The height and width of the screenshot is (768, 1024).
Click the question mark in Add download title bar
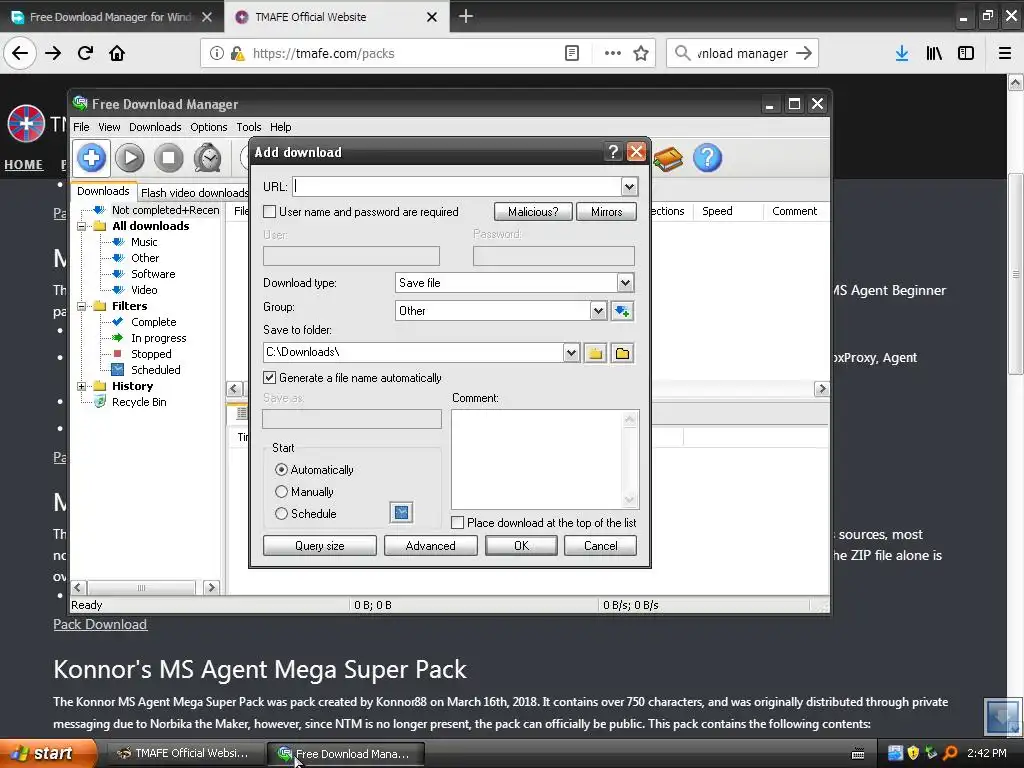pyautogui.click(x=613, y=152)
